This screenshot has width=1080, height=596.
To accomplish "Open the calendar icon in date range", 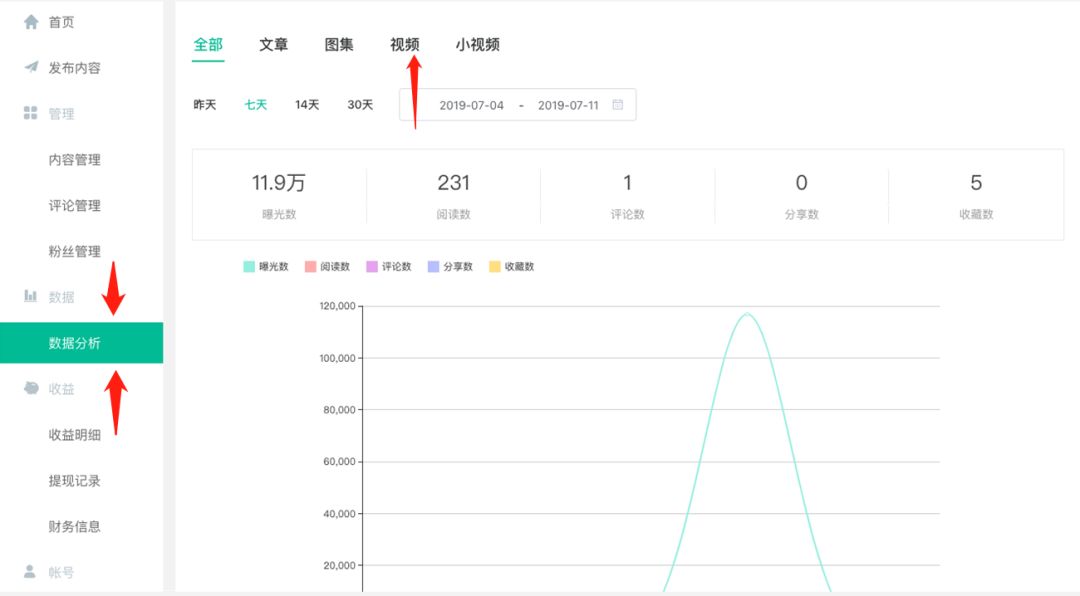I will 618,105.
